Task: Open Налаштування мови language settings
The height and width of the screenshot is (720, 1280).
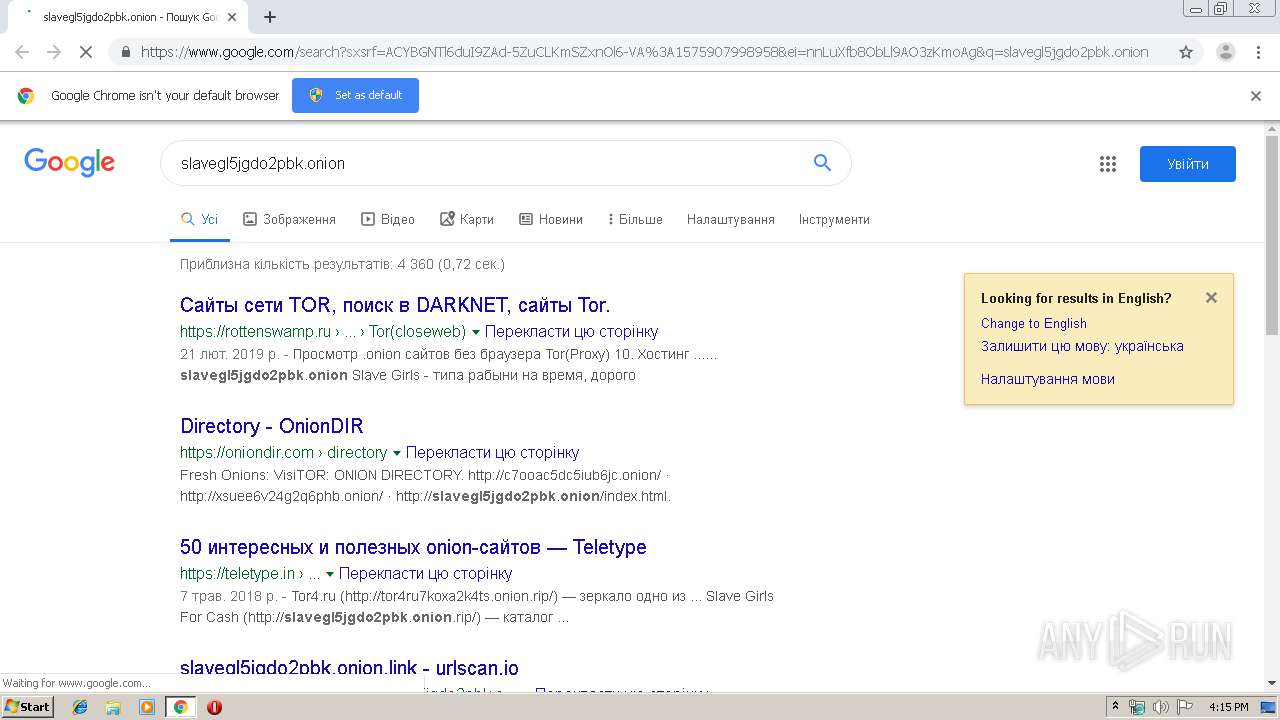Action: [x=1047, y=379]
